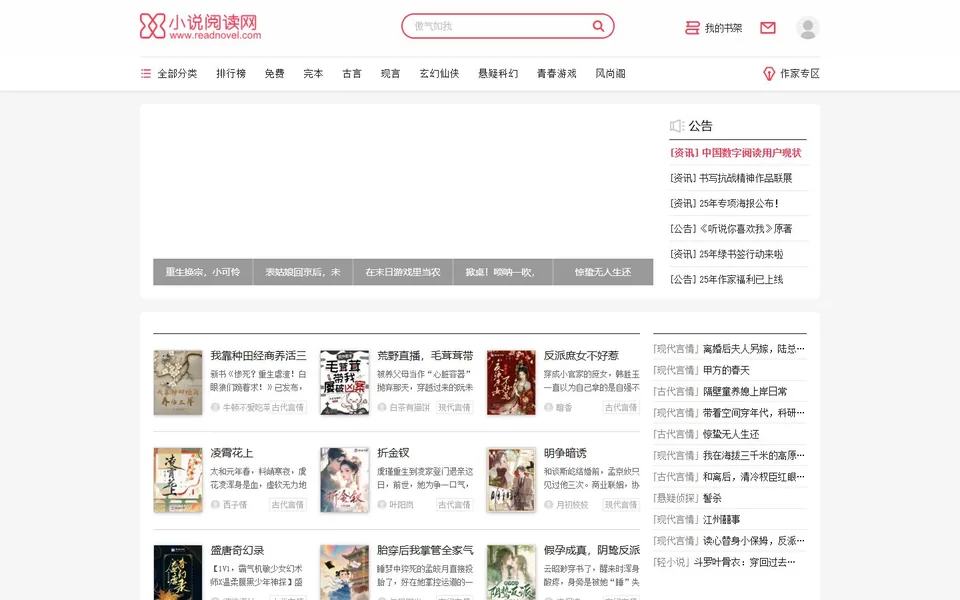Click the search magnifier icon

(598, 26)
